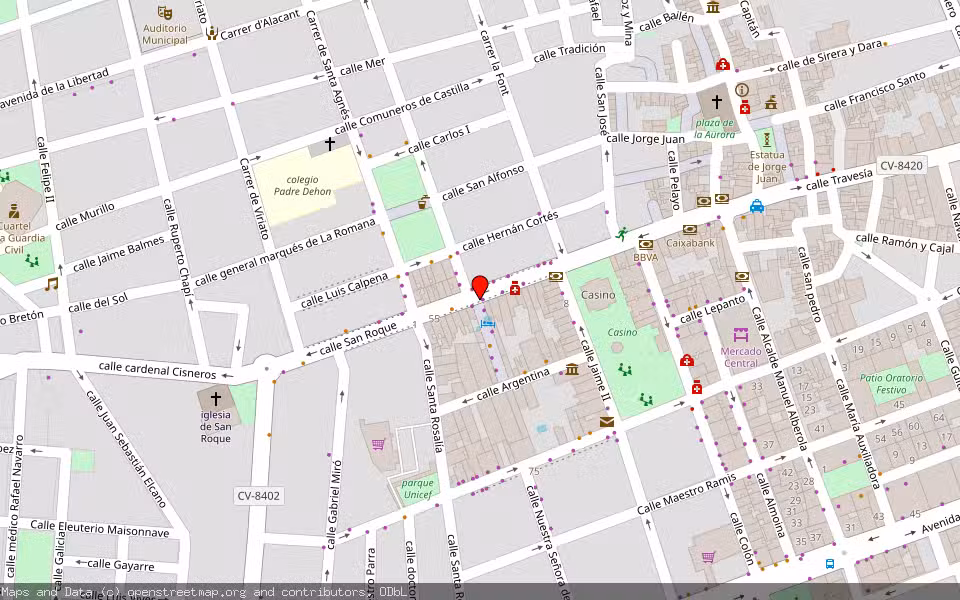Click the red location marker pin
The image size is (960, 600).
480,285
